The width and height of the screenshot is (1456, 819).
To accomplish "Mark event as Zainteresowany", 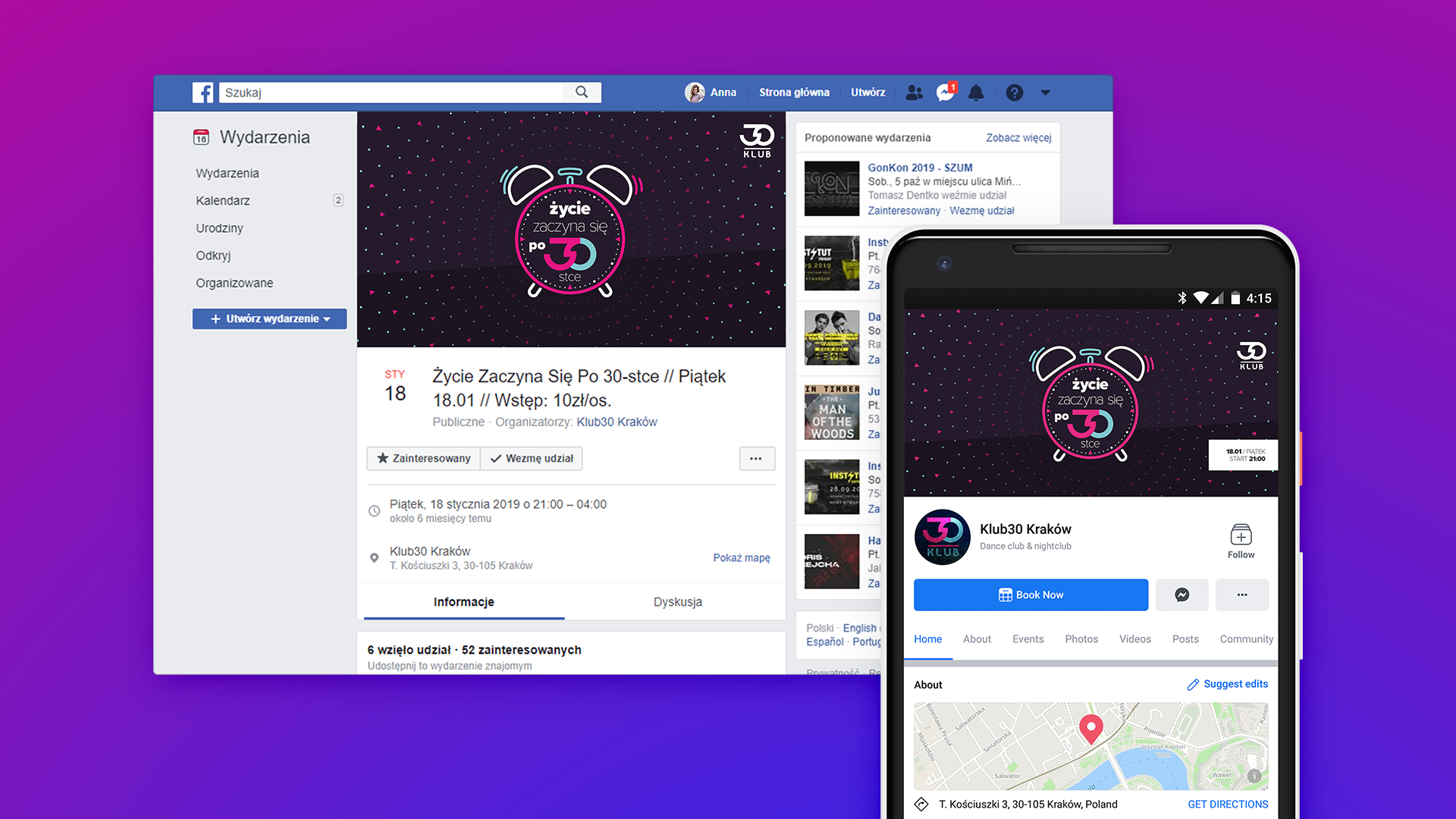I will pos(424,458).
